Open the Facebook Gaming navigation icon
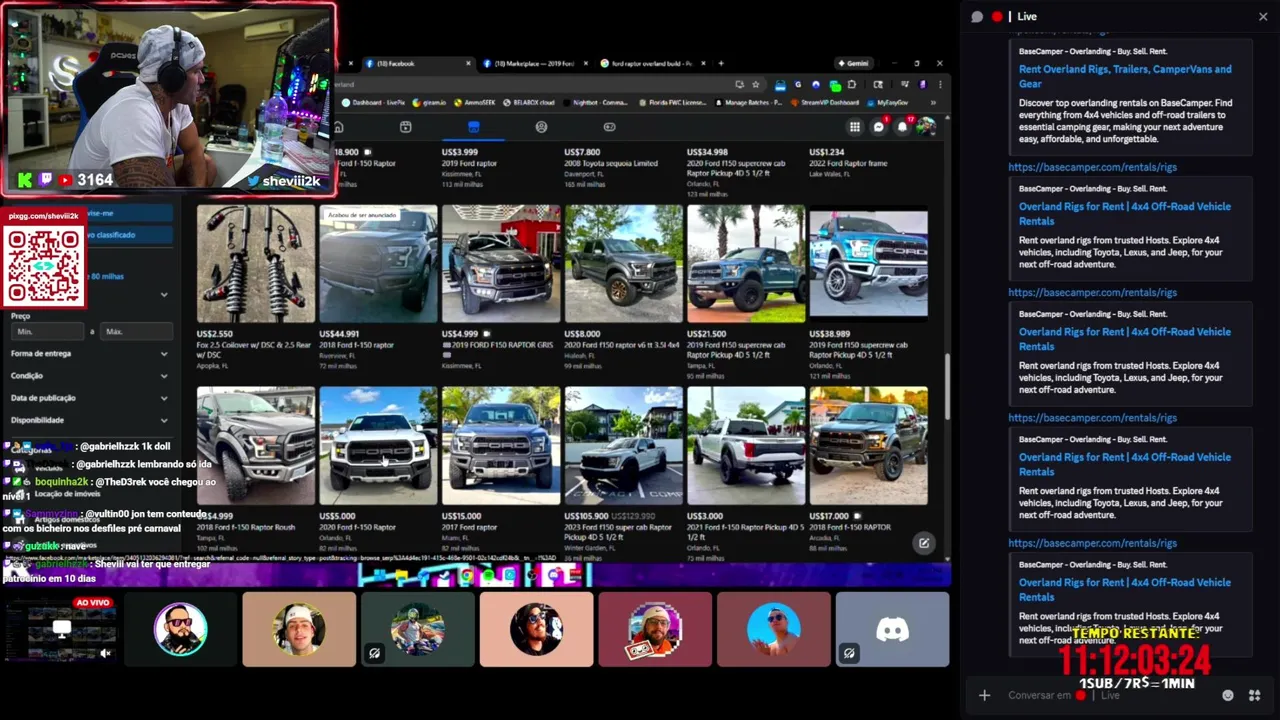The image size is (1280, 720). tap(609, 127)
